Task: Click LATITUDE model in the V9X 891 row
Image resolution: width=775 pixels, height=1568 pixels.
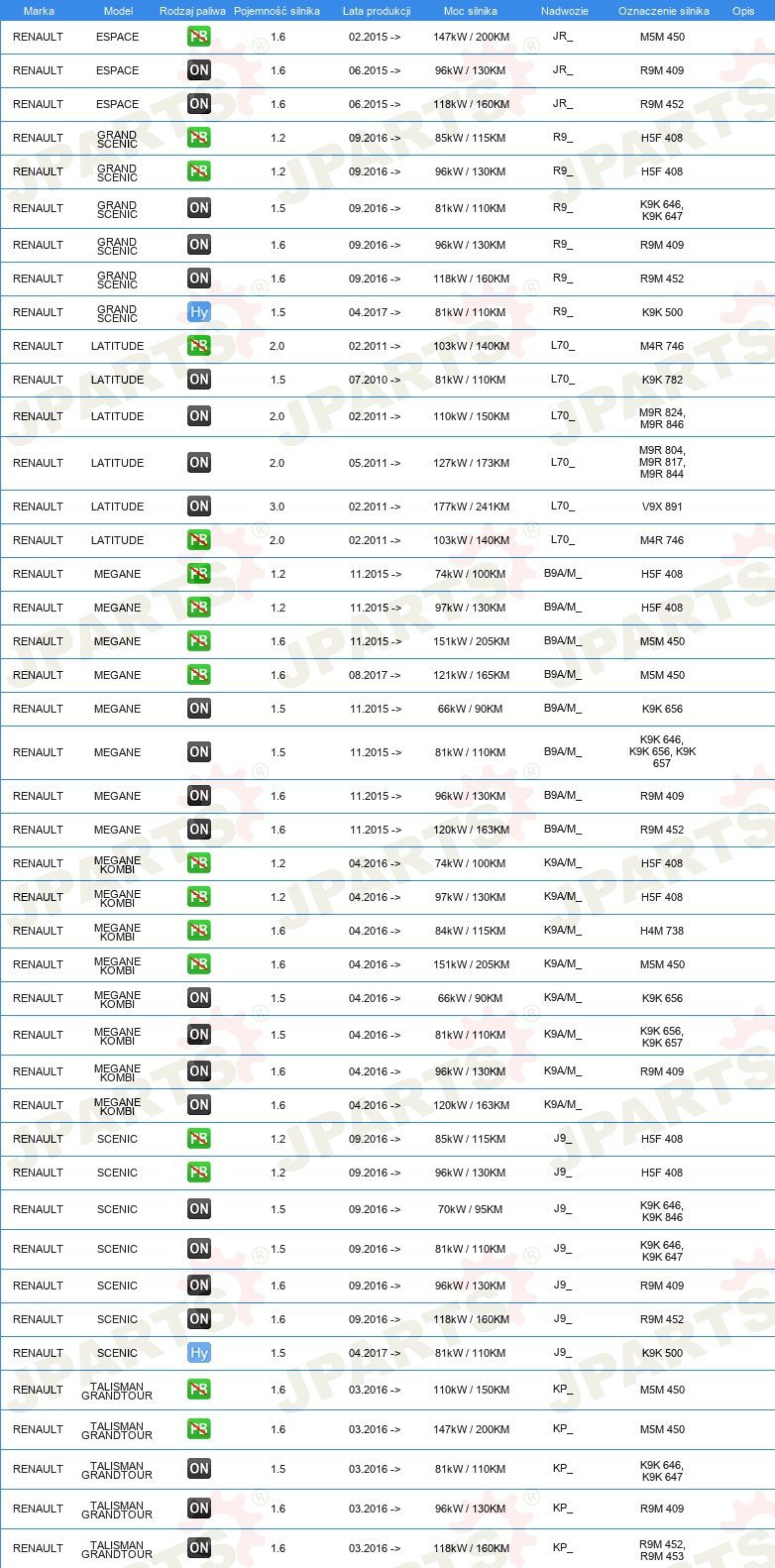Action: pyautogui.click(x=118, y=506)
